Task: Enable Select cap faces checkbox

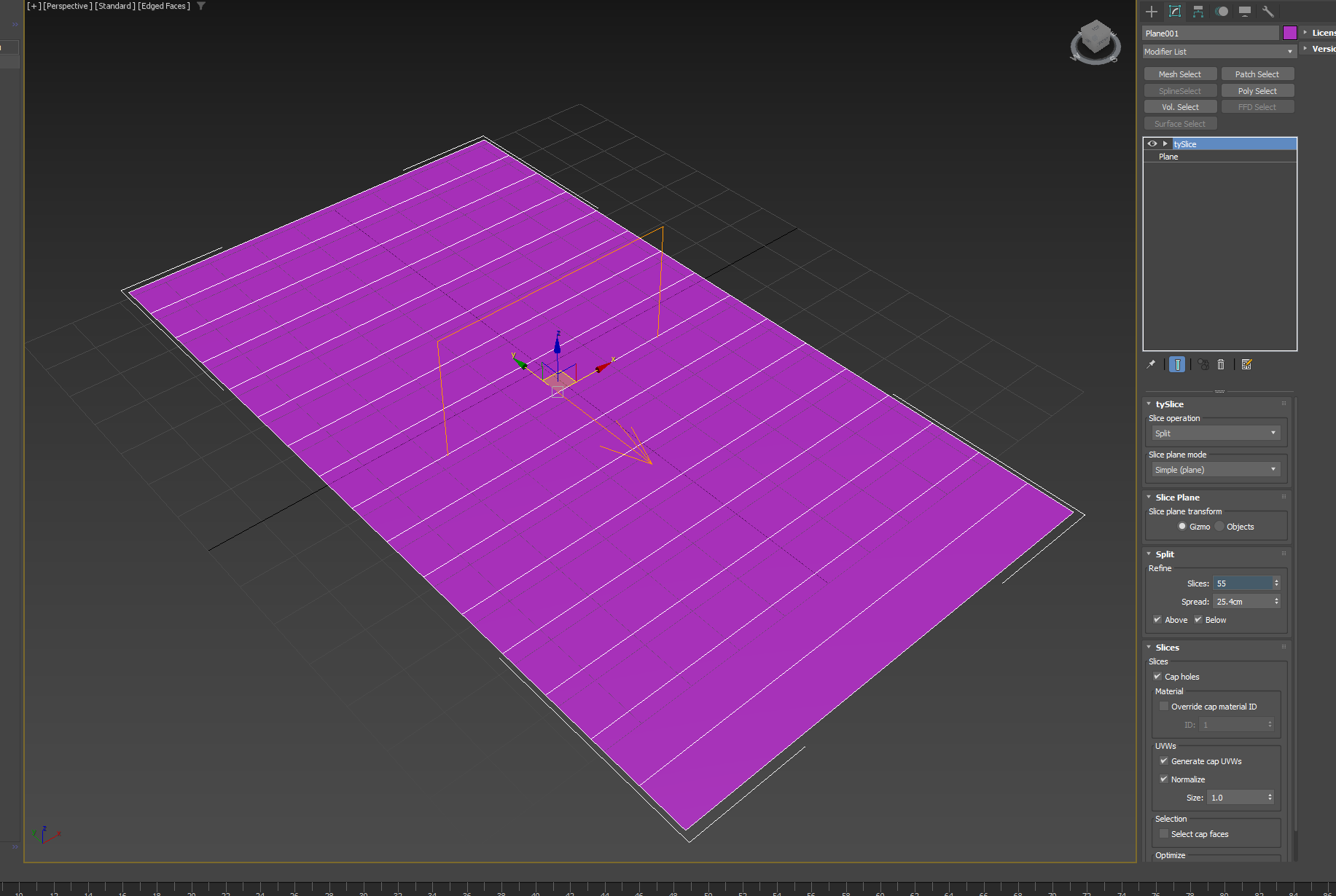Action: [1164, 834]
